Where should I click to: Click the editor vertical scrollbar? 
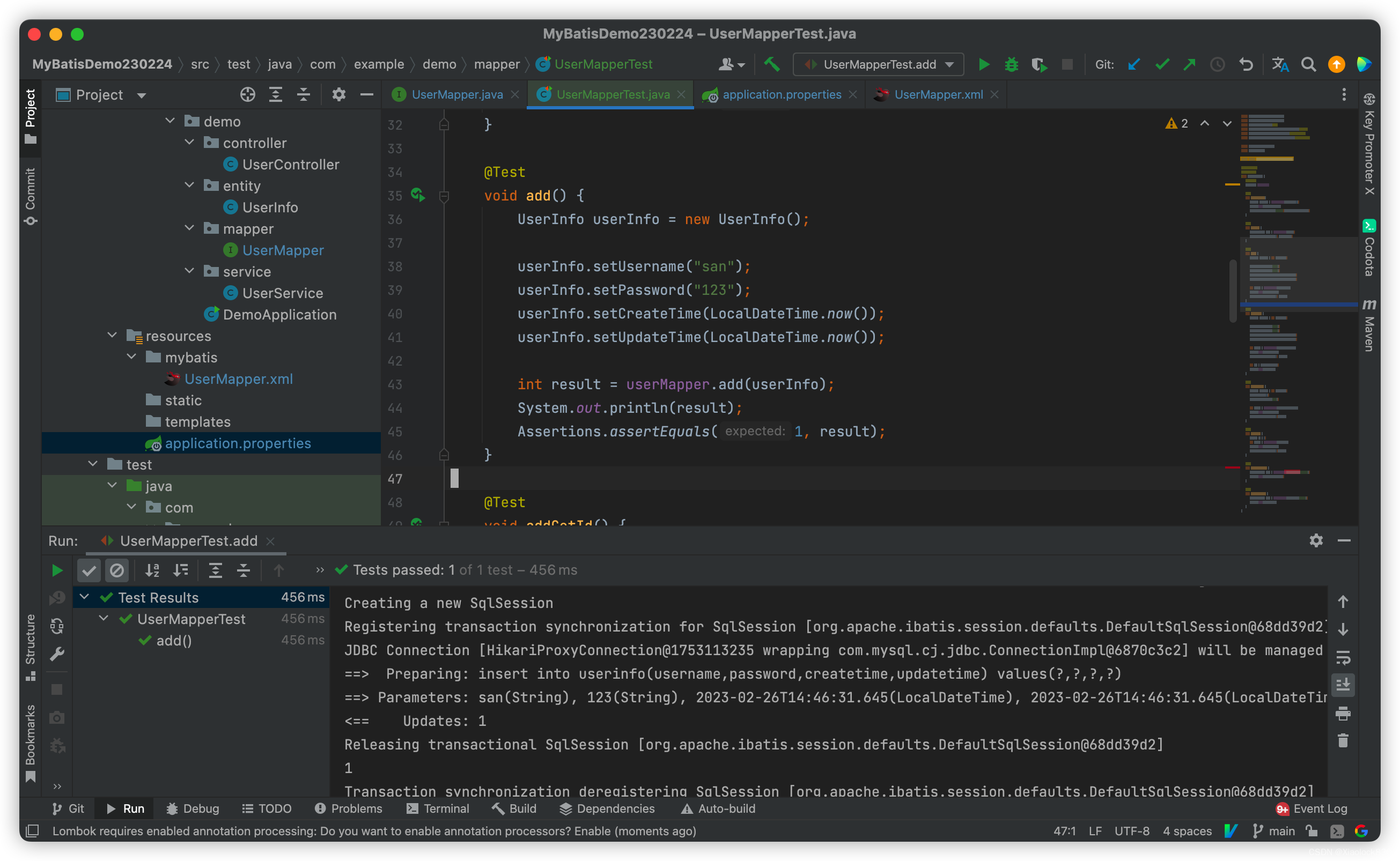pyautogui.click(x=1233, y=291)
